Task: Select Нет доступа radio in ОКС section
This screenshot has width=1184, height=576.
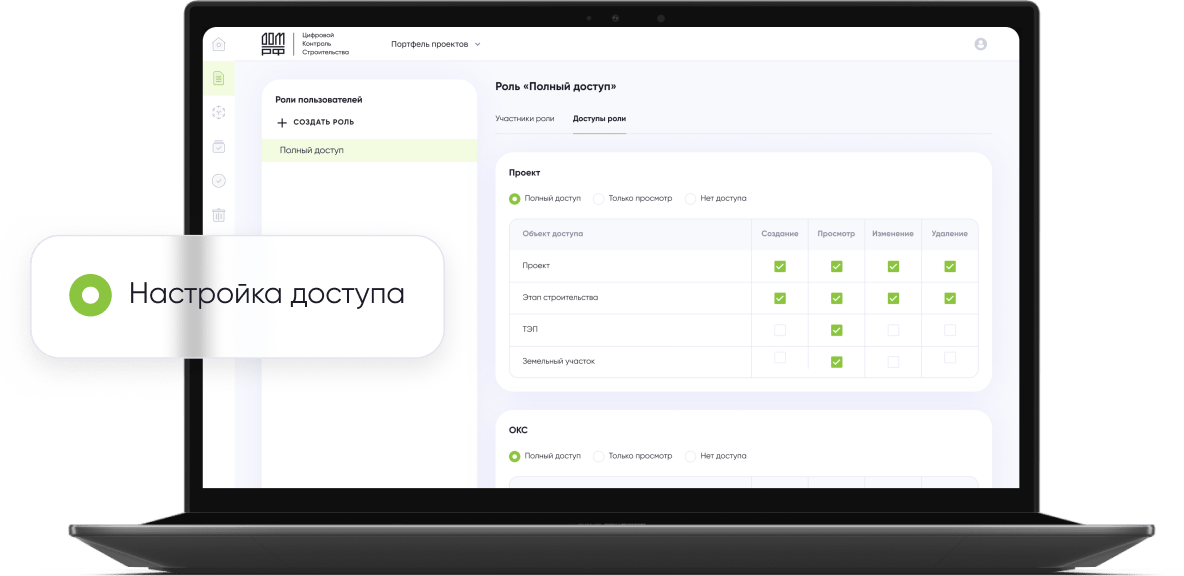Action: (691, 456)
